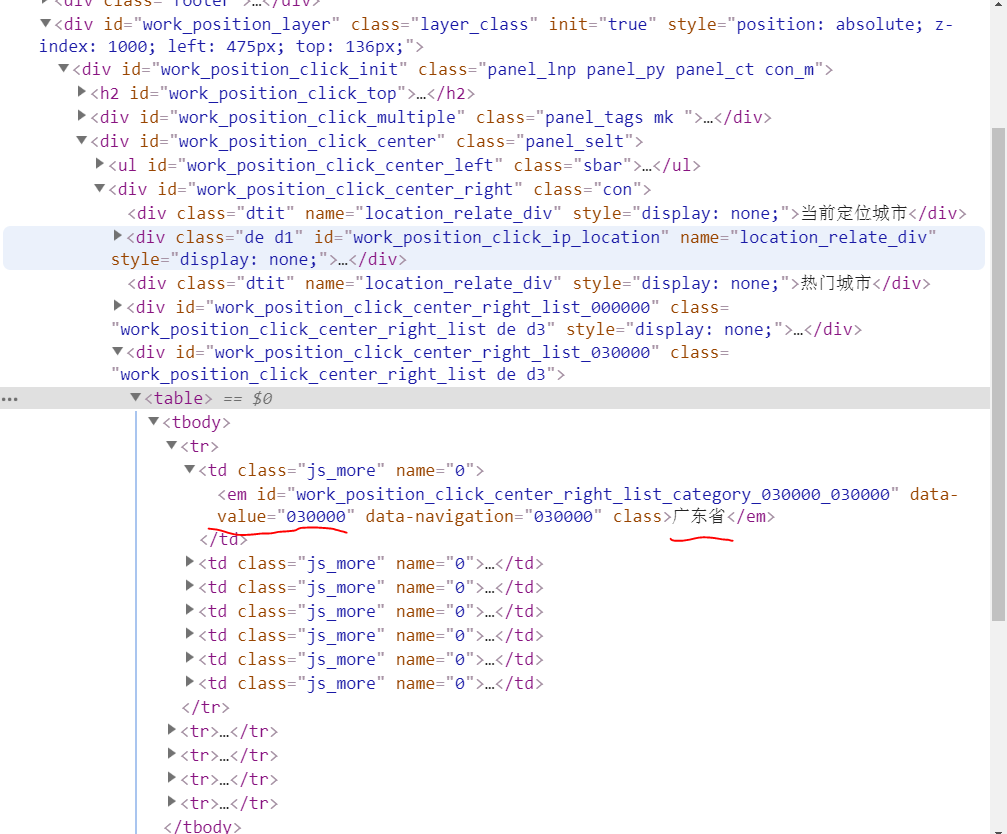Select the div containing 热门城市

pos(529,283)
